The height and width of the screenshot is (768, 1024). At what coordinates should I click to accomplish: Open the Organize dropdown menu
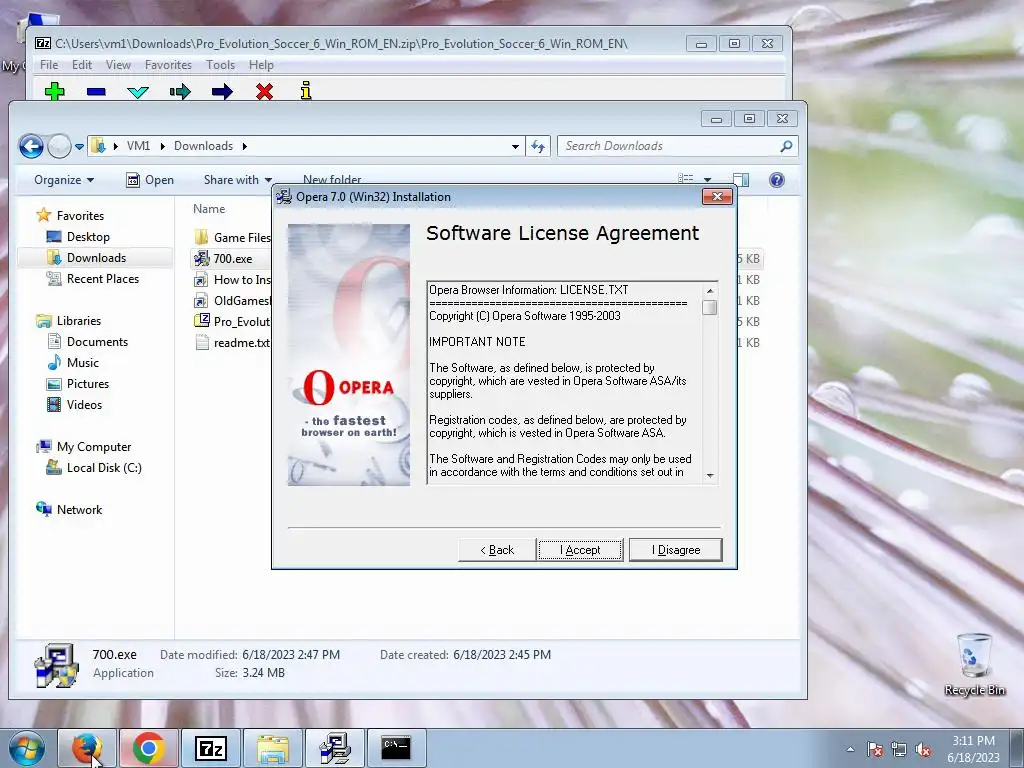point(64,180)
